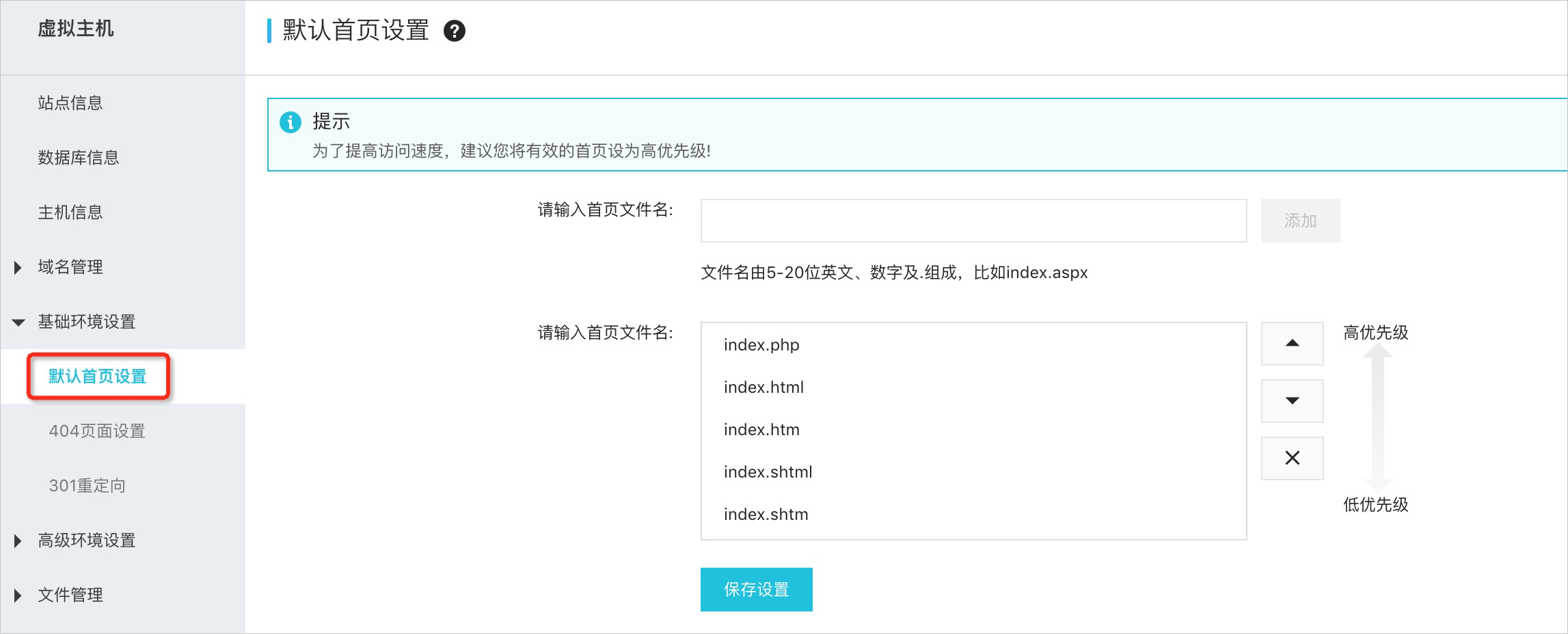This screenshot has height=634, width=1568.
Task: Move the selected homepage file down in priority
Action: [x=1291, y=400]
